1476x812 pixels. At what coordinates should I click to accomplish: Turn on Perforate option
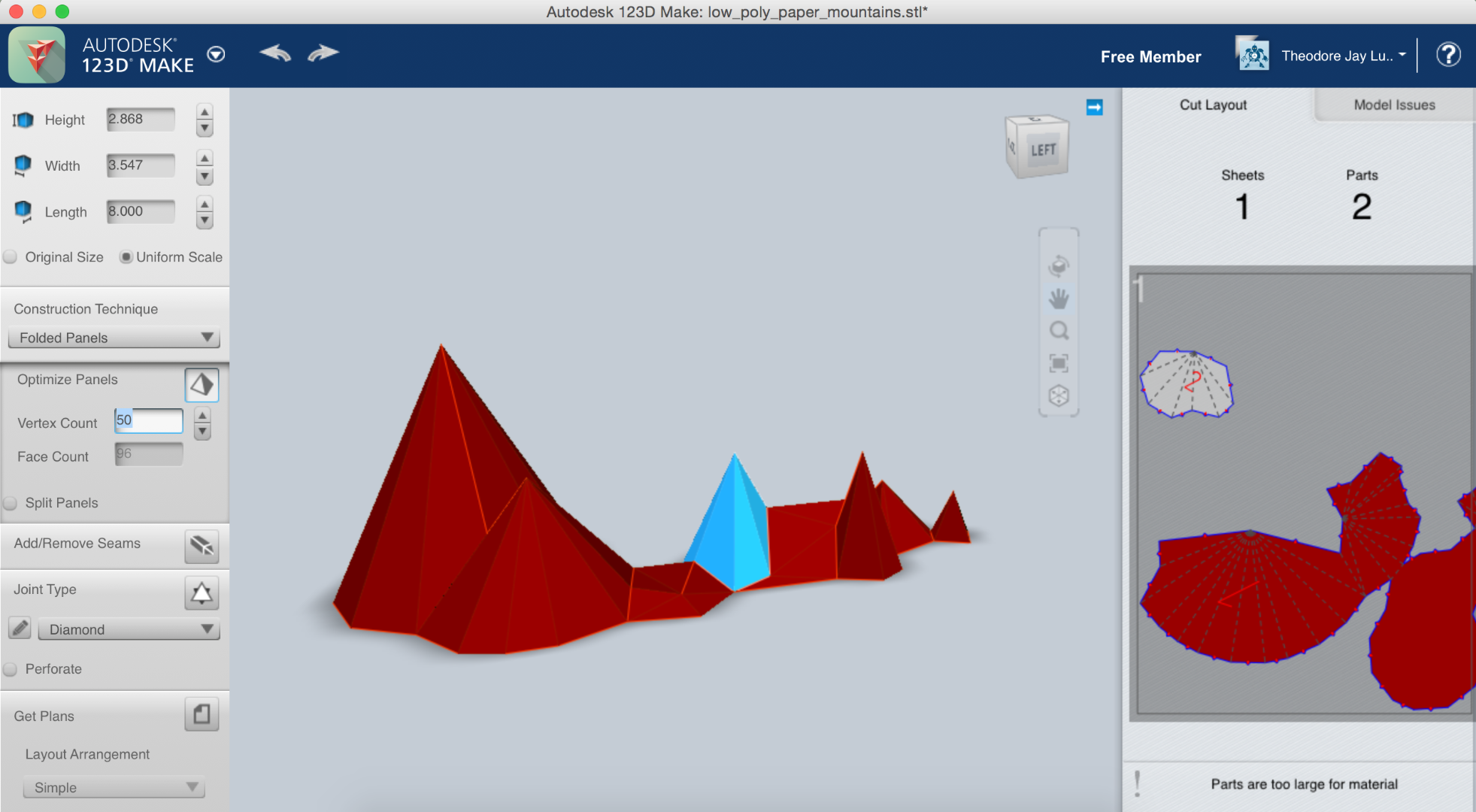[11, 669]
